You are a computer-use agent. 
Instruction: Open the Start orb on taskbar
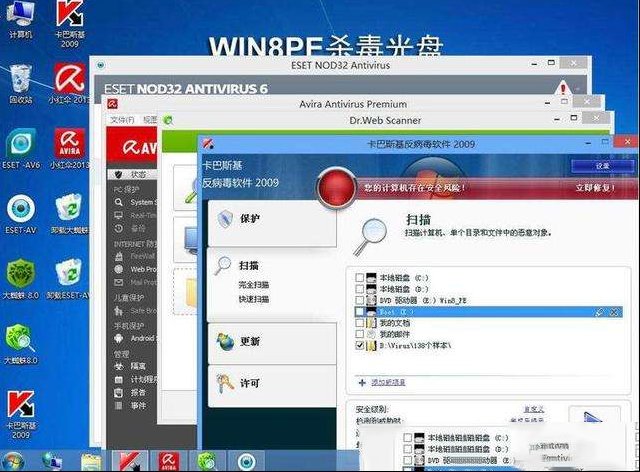13,462
